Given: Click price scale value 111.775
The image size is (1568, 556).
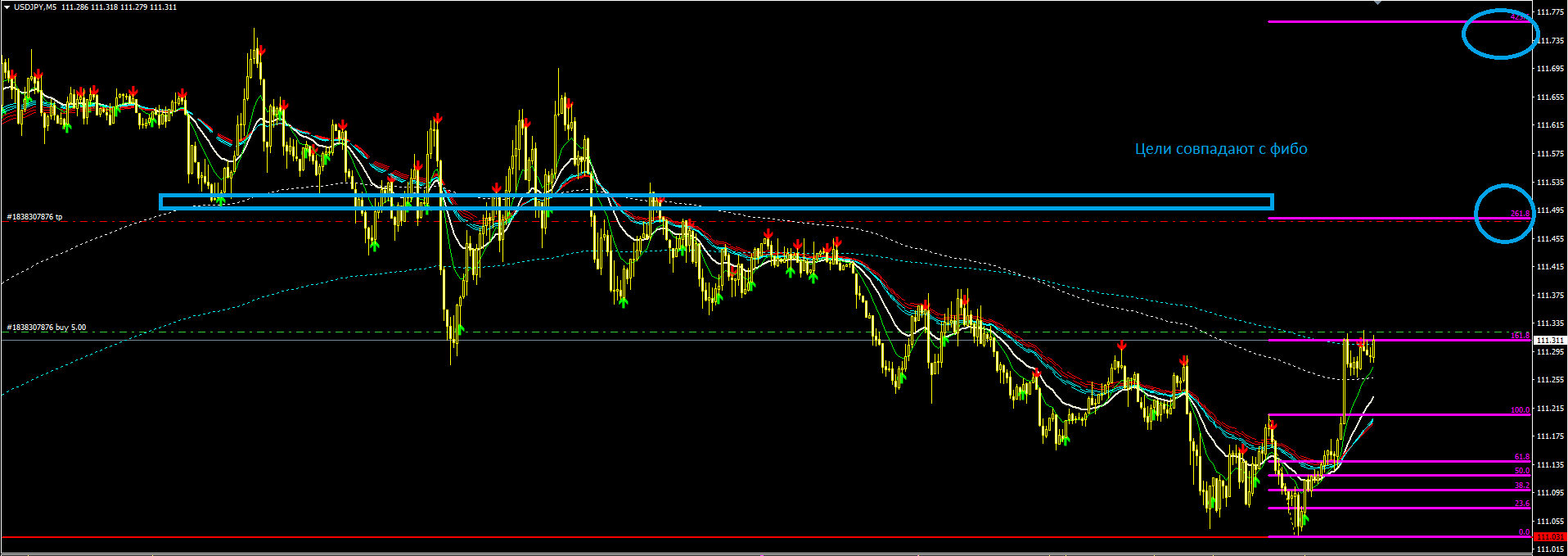Looking at the screenshot, I should tap(1550, 12).
